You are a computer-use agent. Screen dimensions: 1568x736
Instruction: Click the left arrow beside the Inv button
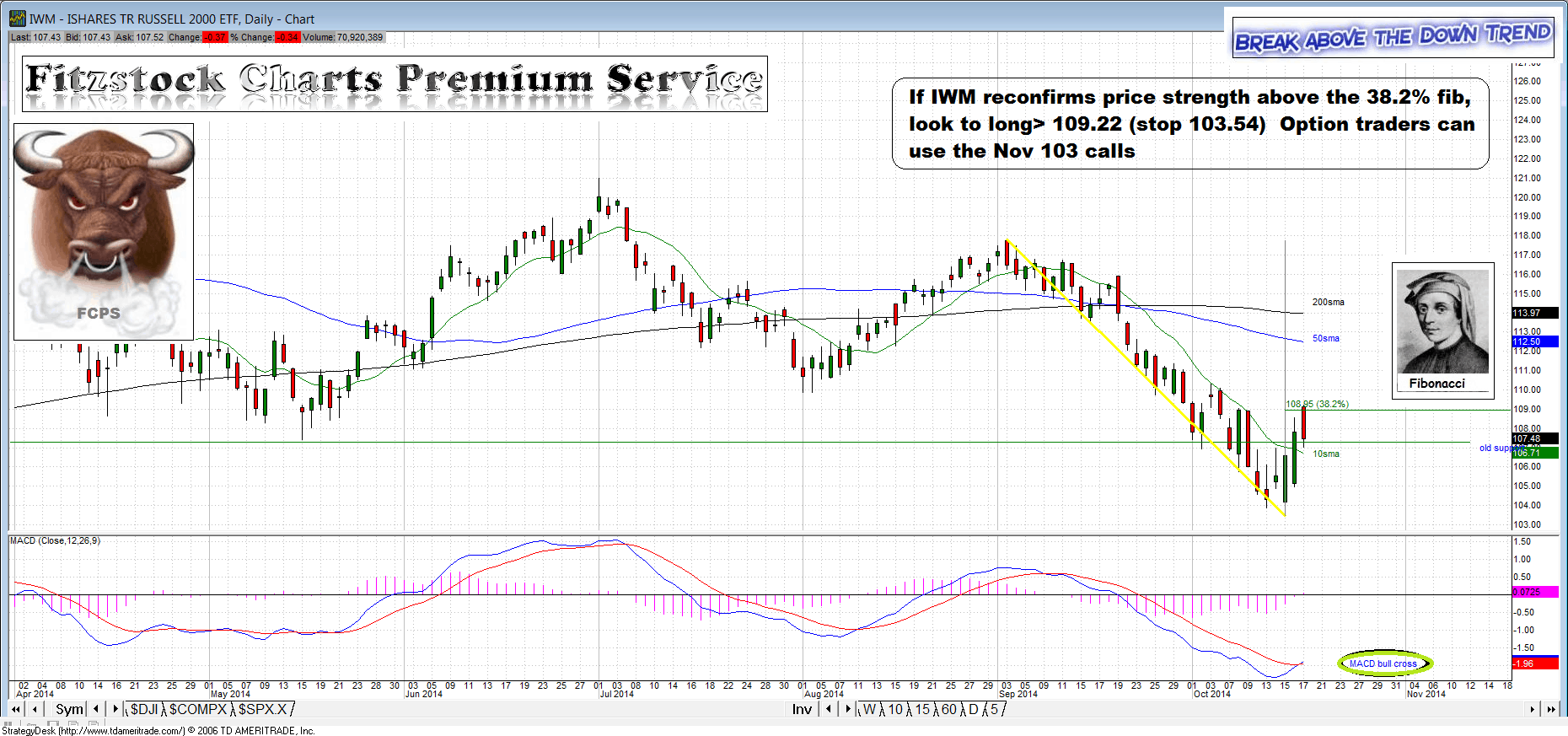[x=829, y=710]
